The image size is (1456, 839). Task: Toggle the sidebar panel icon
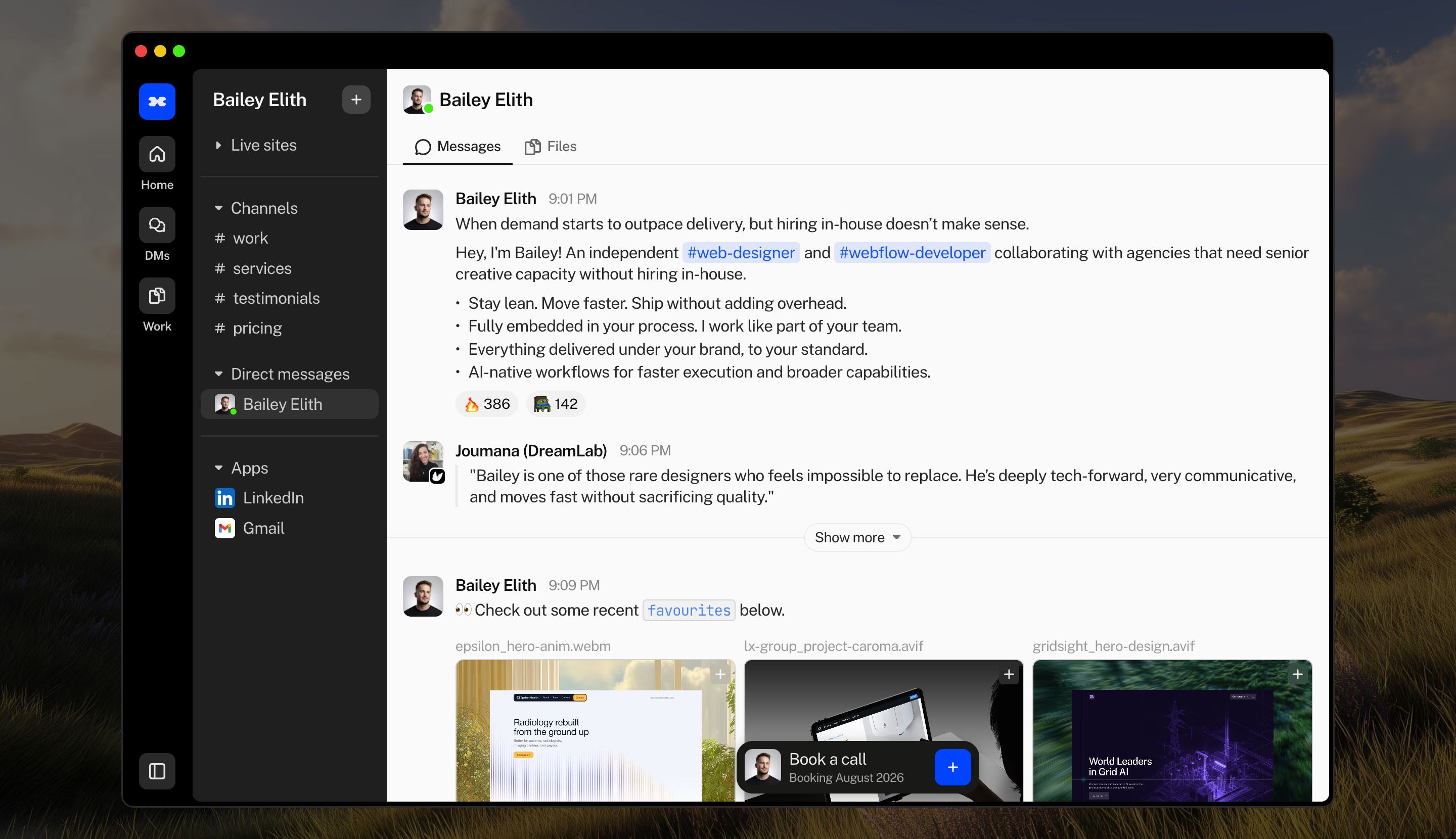157,771
